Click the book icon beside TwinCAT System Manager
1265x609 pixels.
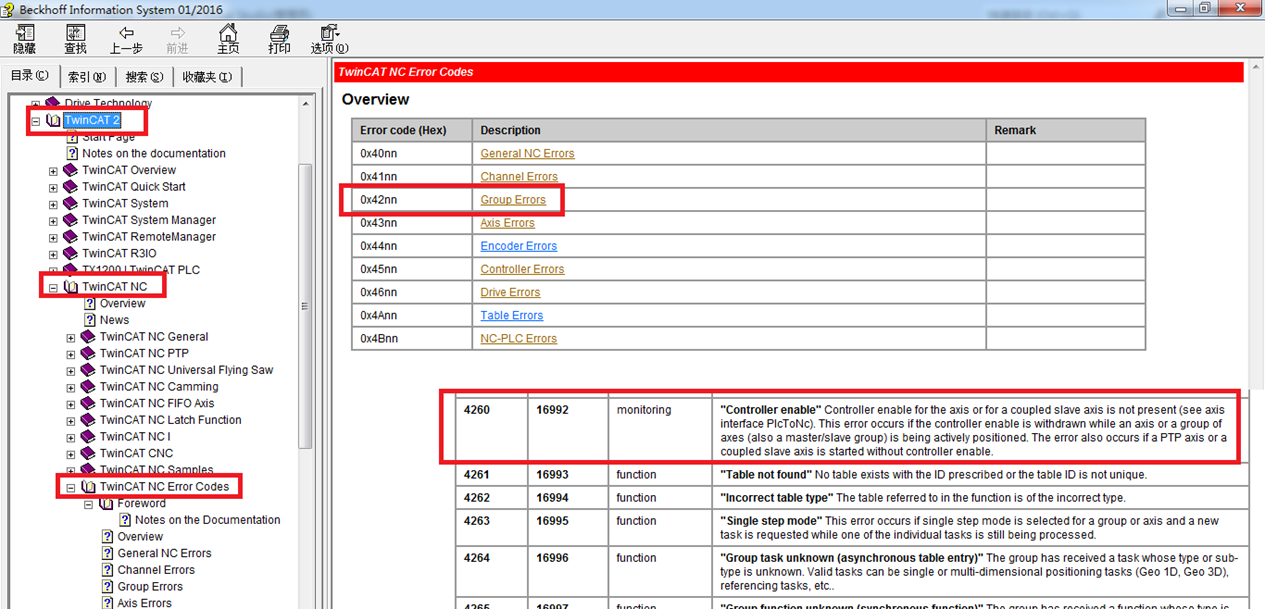coord(70,220)
